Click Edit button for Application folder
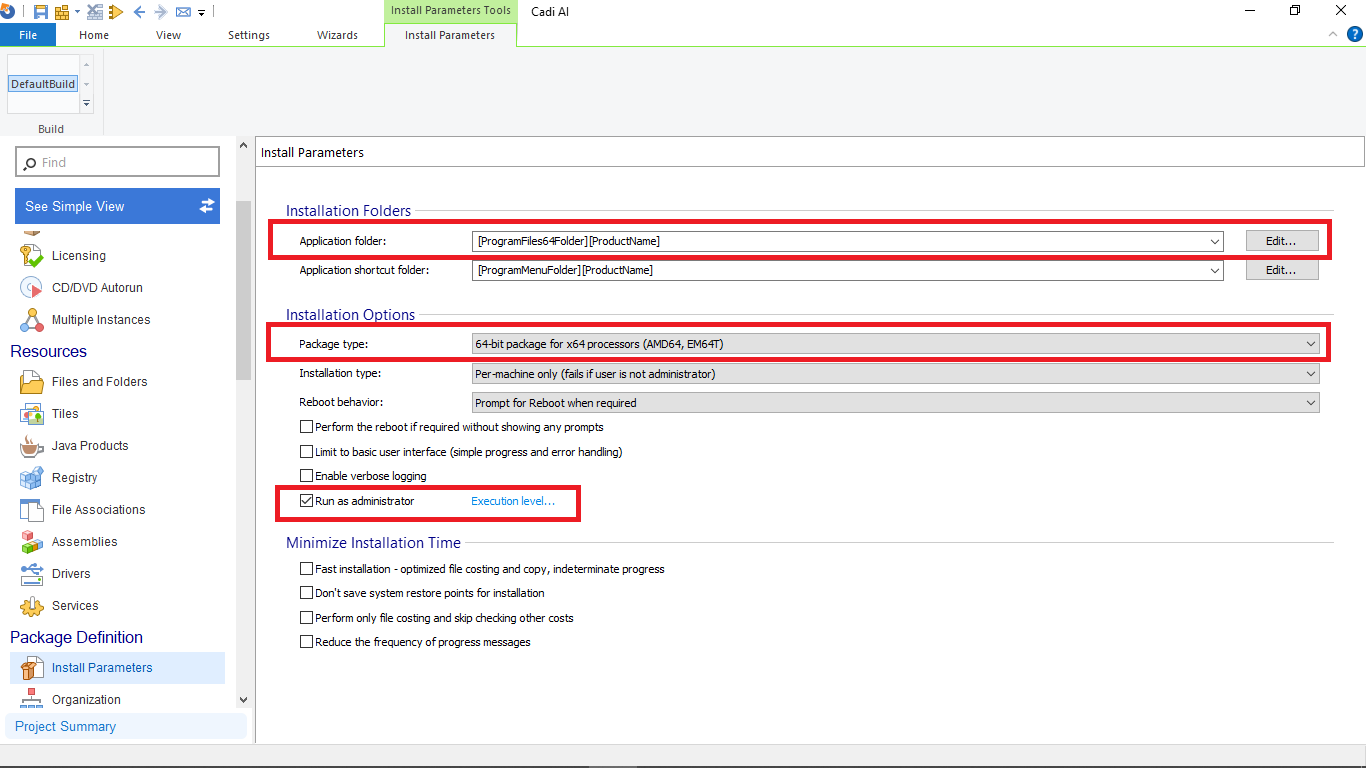 1282,241
